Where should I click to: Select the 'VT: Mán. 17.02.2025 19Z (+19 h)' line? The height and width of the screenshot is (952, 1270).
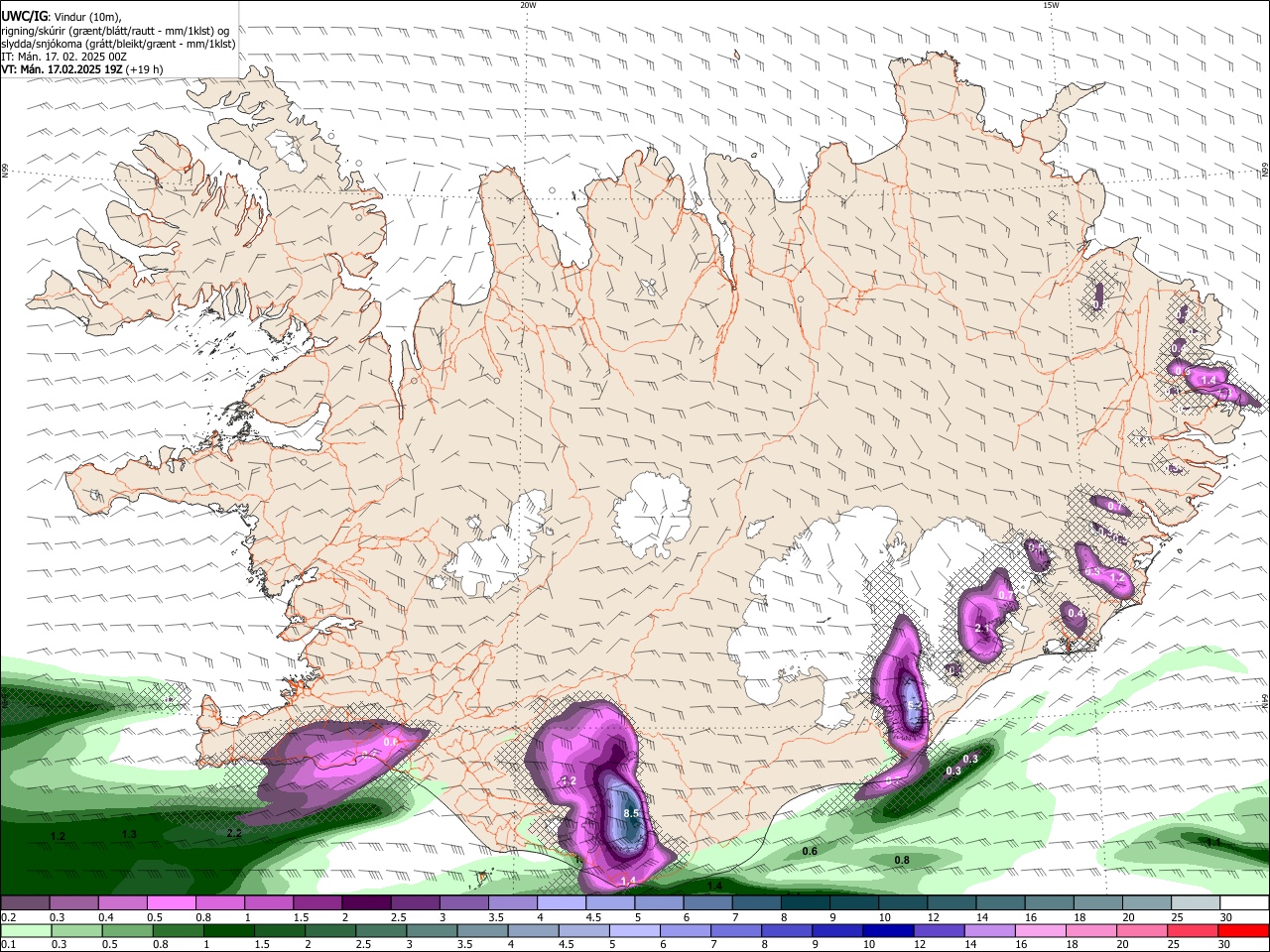[x=82, y=69]
